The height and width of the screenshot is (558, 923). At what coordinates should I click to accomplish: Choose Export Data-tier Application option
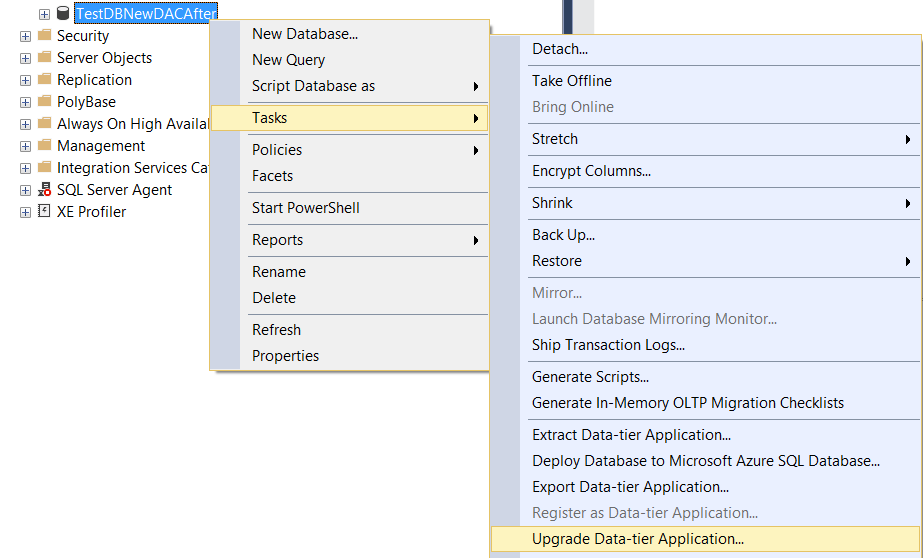pyautogui.click(x=630, y=487)
